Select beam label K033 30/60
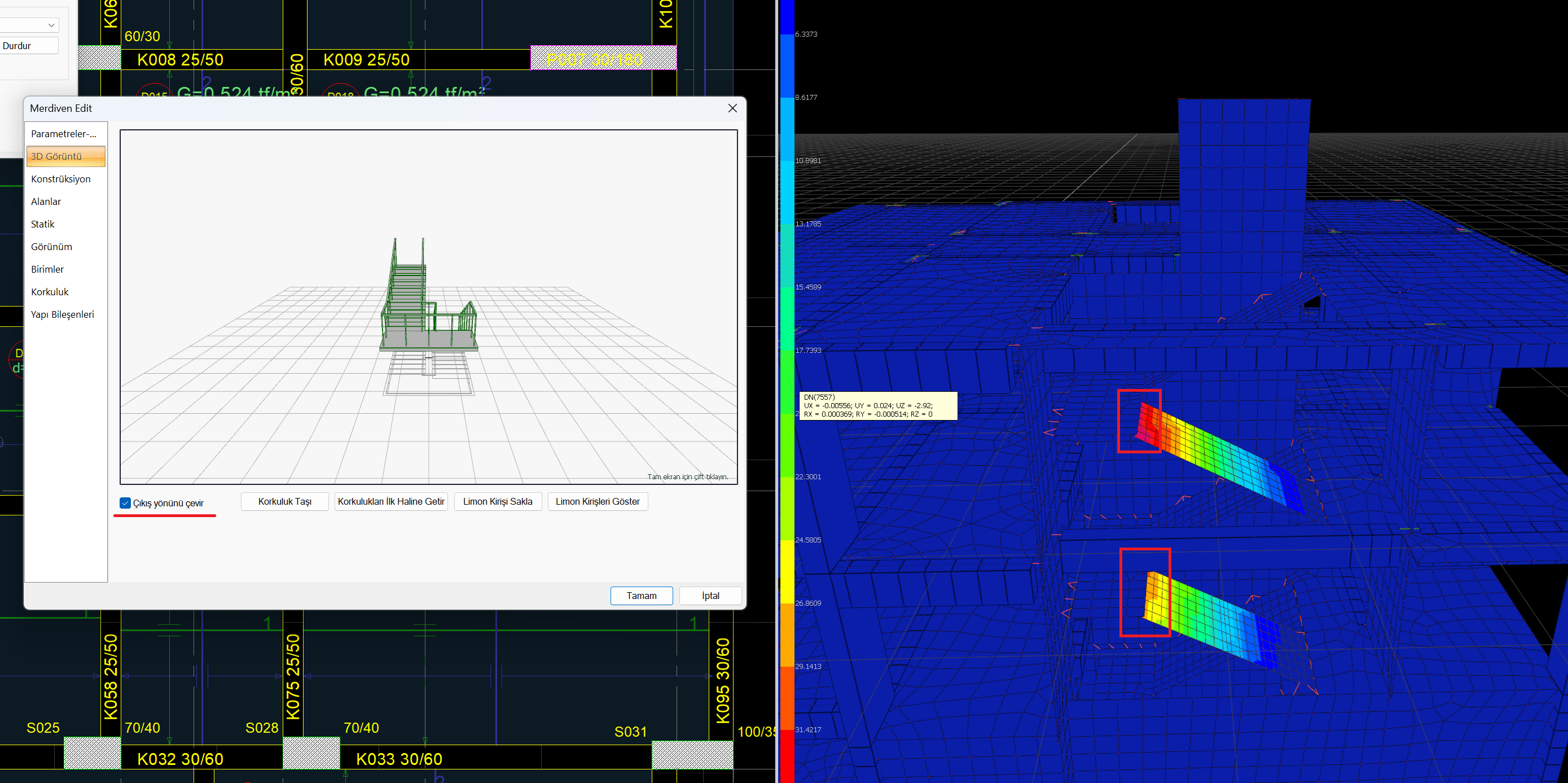The image size is (1568, 783). 399,759
